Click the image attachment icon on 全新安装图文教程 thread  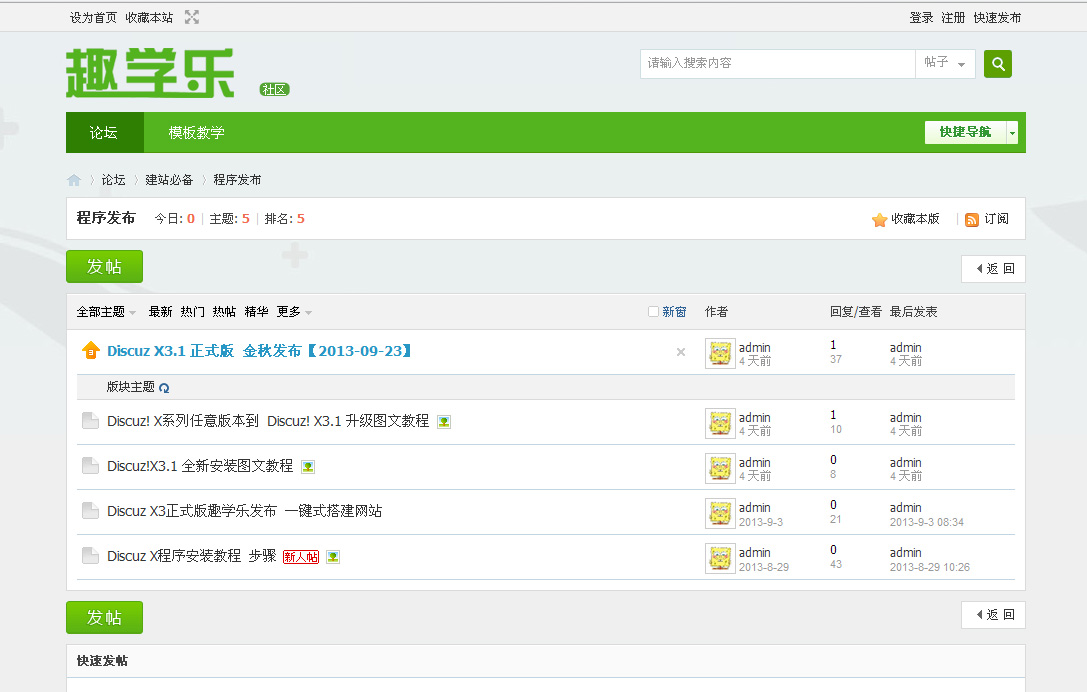308,467
